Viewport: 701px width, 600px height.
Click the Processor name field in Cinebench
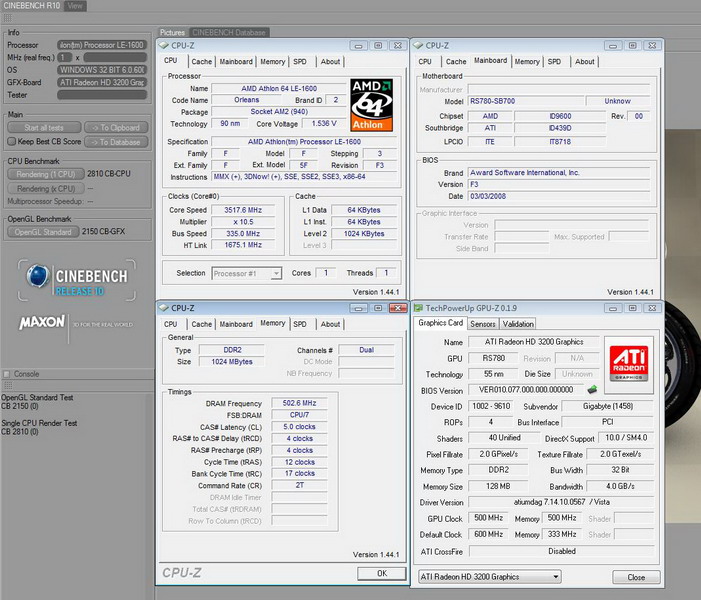click(x=102, y=45)
